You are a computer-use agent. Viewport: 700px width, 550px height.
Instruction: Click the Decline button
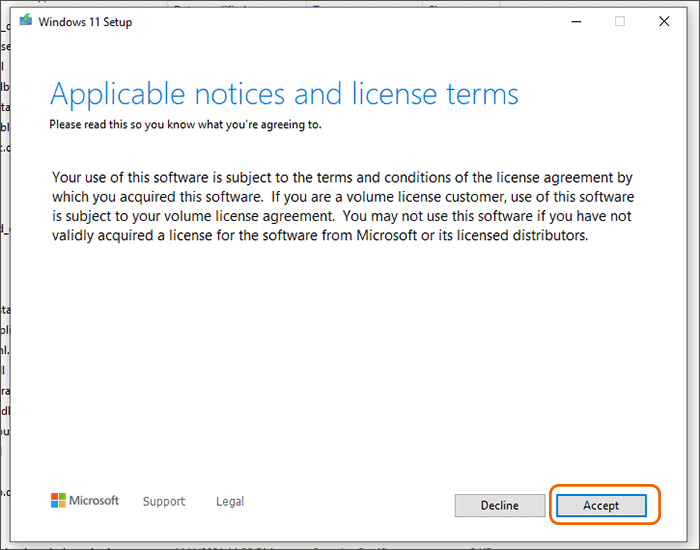pyautogui.click(x=500, y=505)
